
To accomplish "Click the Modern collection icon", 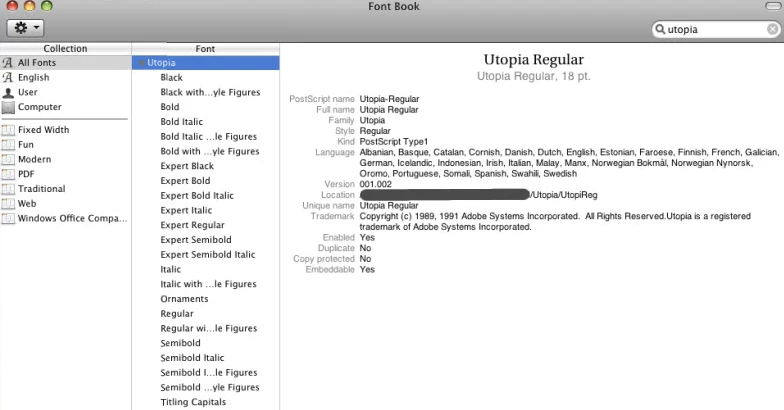I will [8, 160].
